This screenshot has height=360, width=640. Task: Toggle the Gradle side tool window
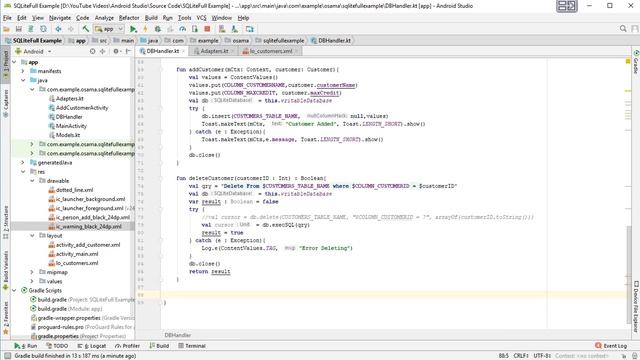636,62
